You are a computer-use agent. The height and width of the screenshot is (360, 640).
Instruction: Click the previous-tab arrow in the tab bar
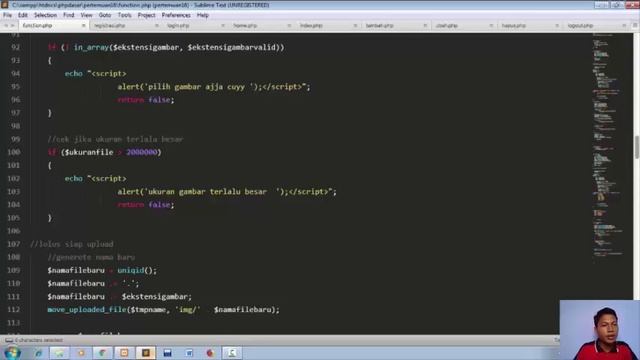[x=6, y=26]
